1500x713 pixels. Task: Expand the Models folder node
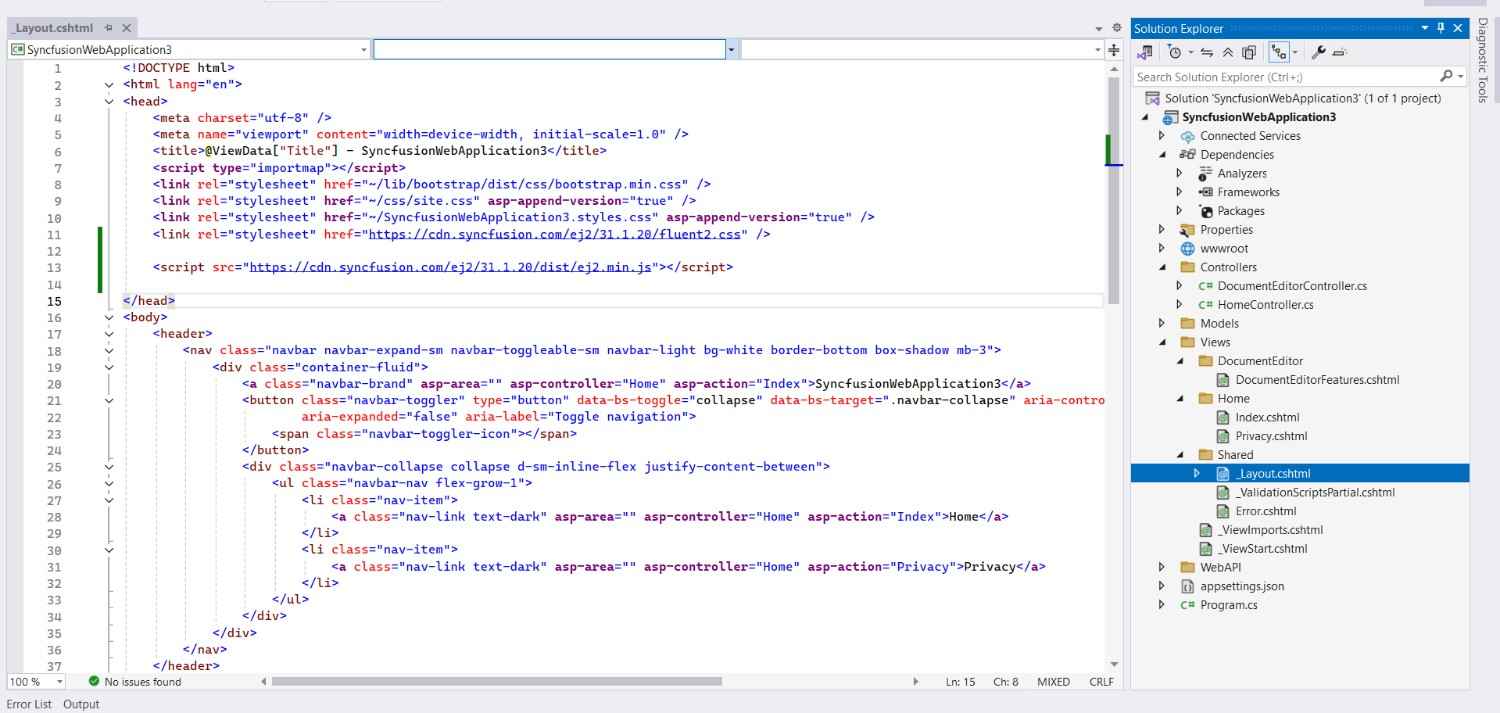(1161, 323)
